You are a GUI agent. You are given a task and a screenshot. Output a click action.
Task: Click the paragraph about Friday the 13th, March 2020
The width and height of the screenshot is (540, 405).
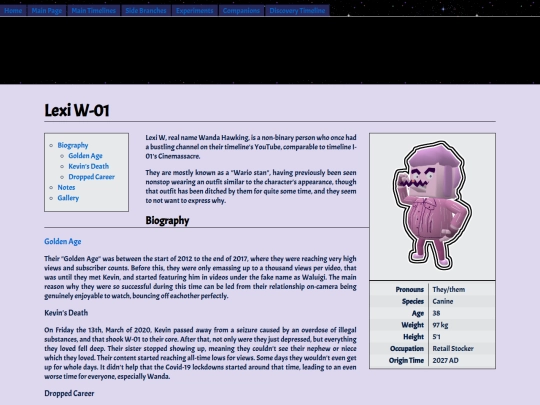(x=200, y=353)
